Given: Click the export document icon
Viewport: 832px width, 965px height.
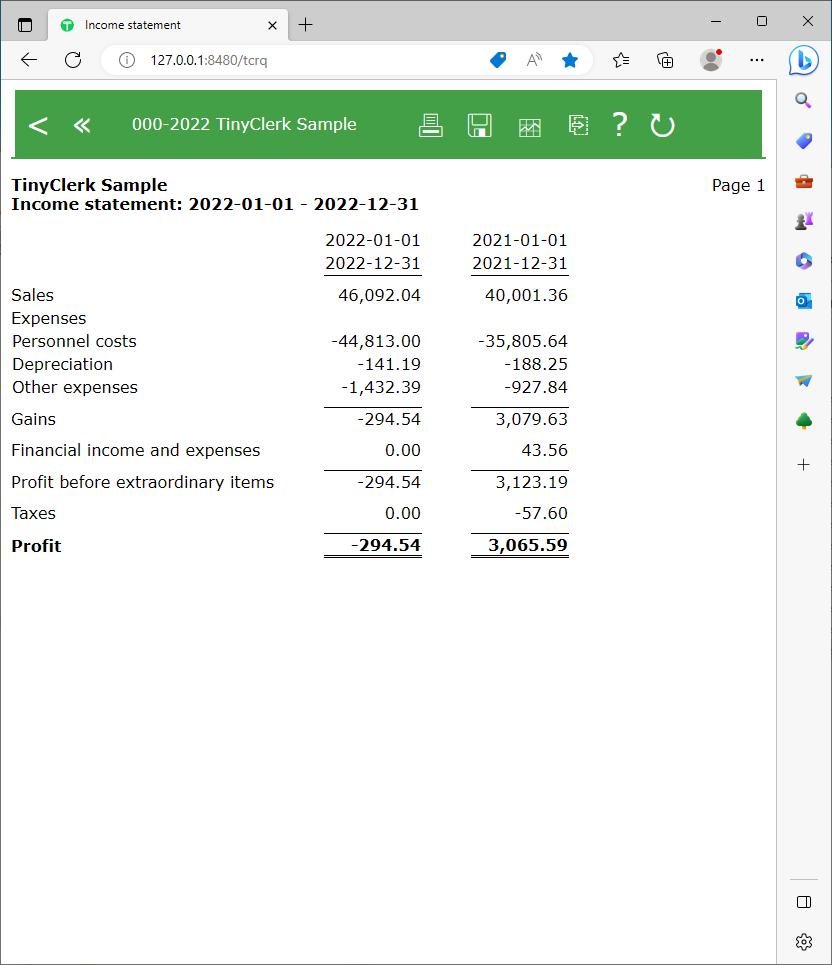Looking at the screenshot, I should point(578,125).
